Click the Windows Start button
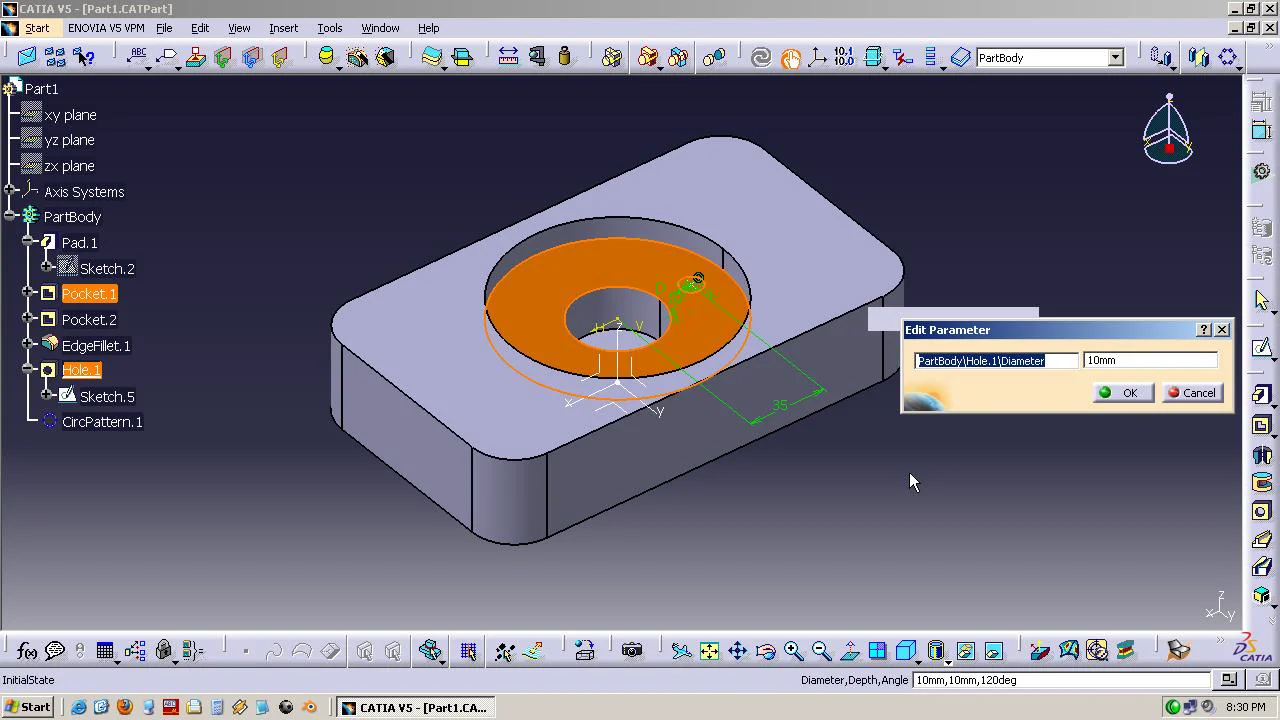Image resolution: width=1280 pixels, height=720 pixels. (x=27, y=707)
